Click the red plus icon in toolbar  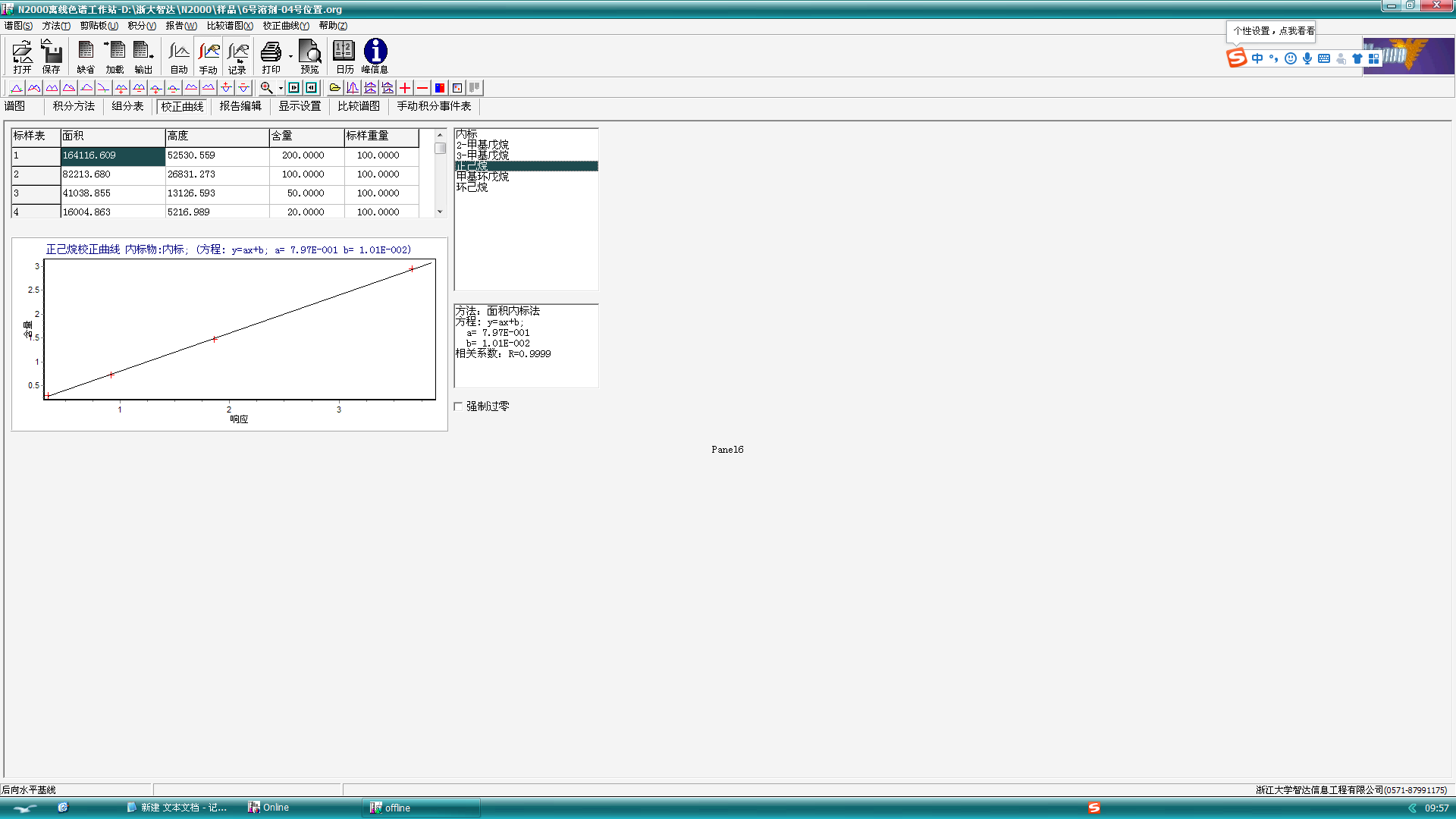point(405,88)
